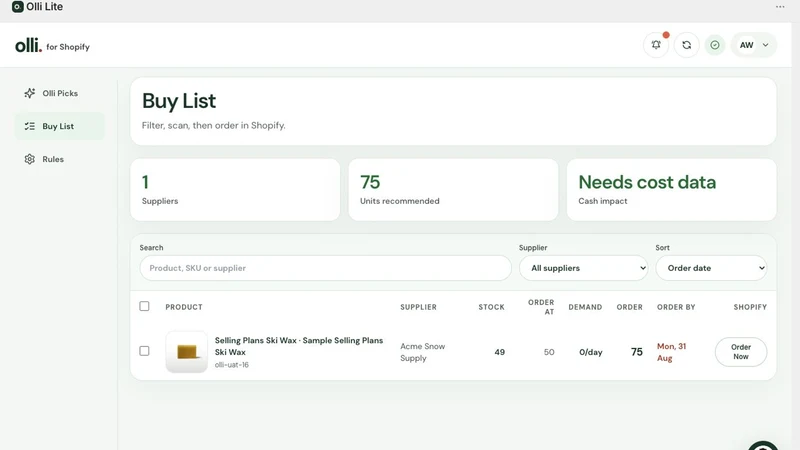Click the ORDER AT column header
Image resolution: width=800 pixels, height=450 pixels.
click(x=541, y=307)
